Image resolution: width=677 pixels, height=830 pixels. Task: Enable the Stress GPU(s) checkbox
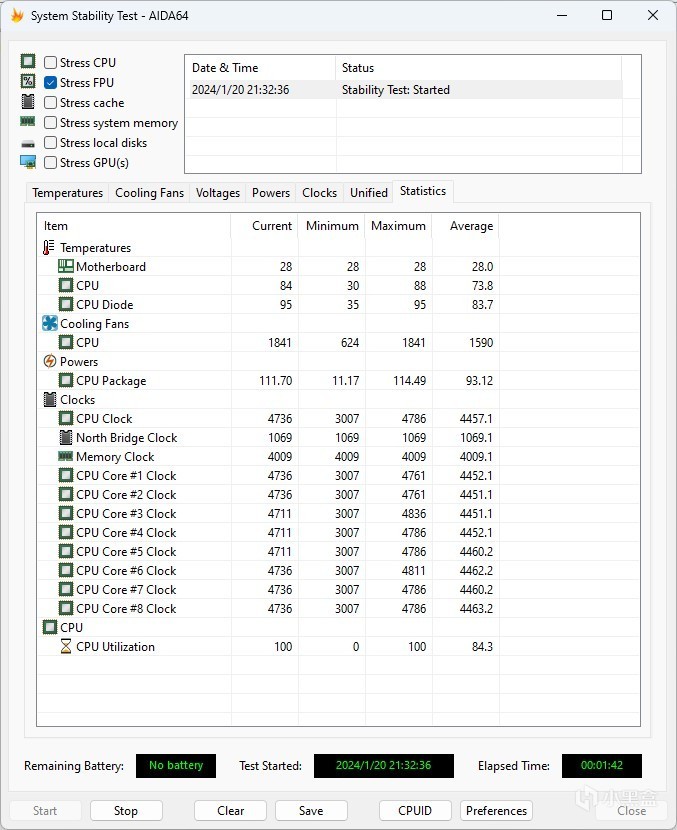[50, 163]
